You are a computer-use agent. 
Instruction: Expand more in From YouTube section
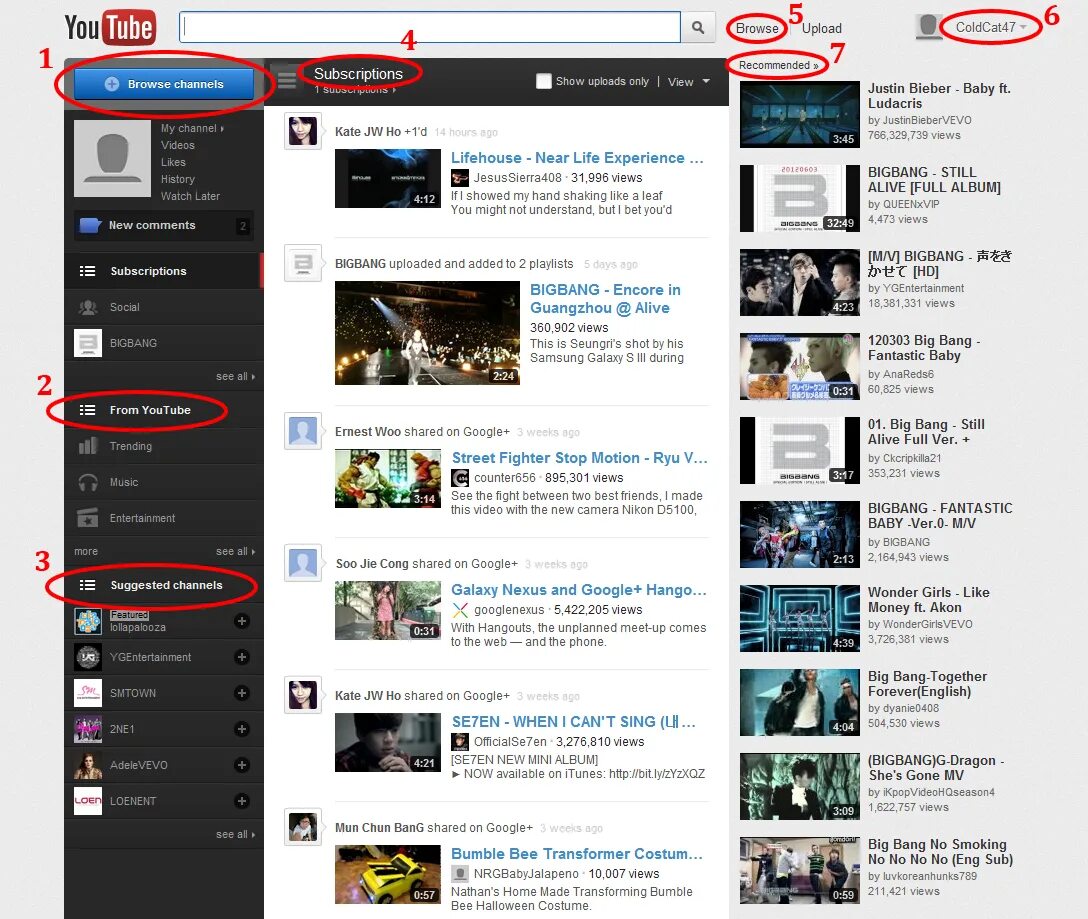click(86, 551)
